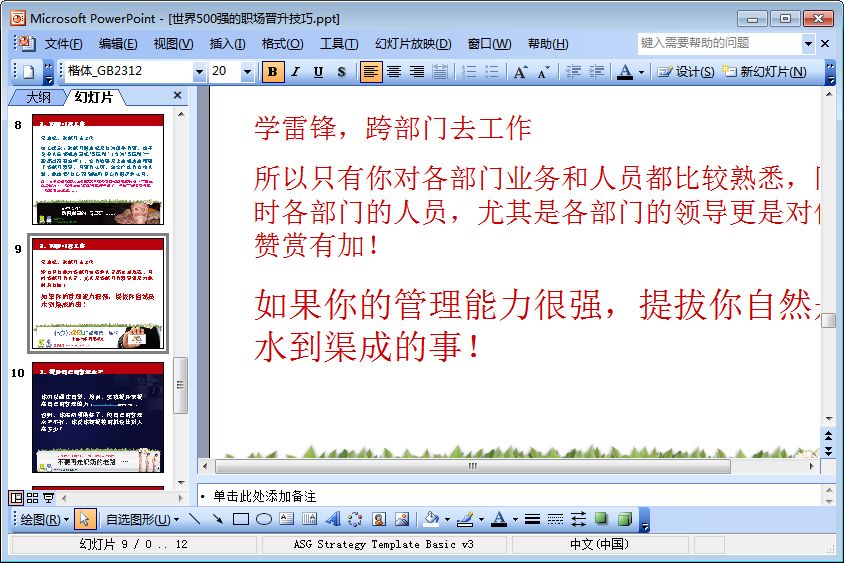Open the 插入(I) menu
This screenshot has width=844, height=563.
[x=227, y=44]
